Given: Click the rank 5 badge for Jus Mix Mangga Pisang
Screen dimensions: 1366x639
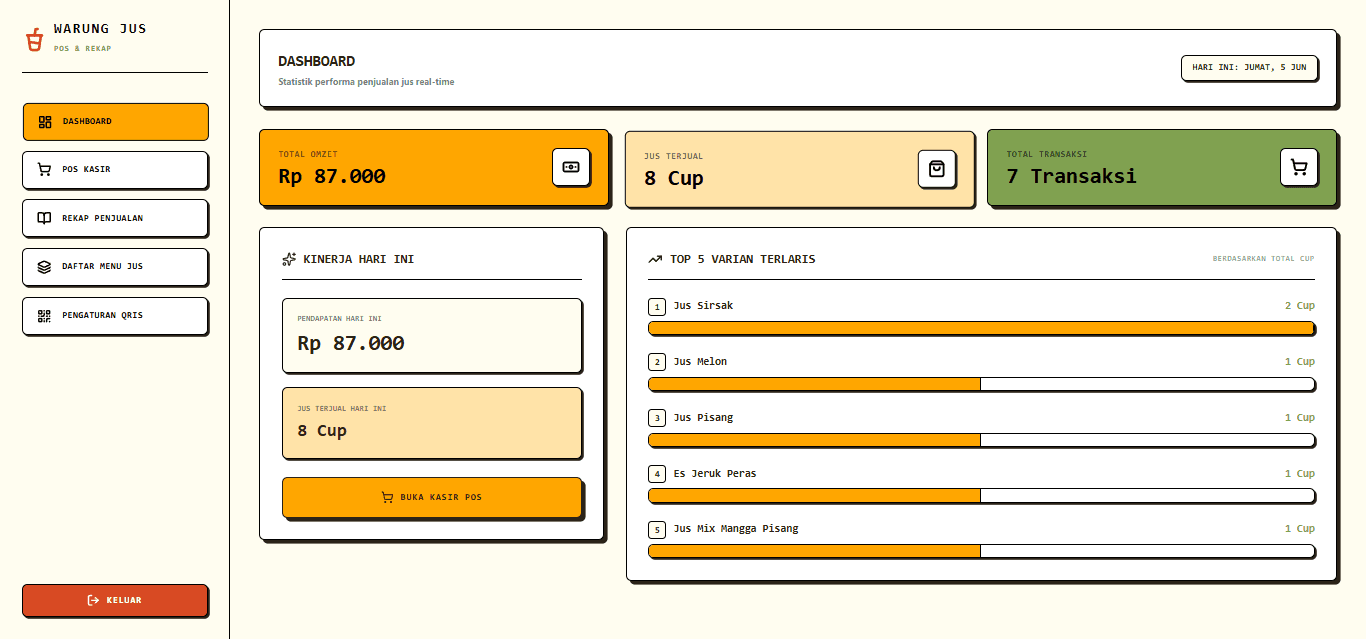Looking at the screenshot, I should (x=657, y=530).
